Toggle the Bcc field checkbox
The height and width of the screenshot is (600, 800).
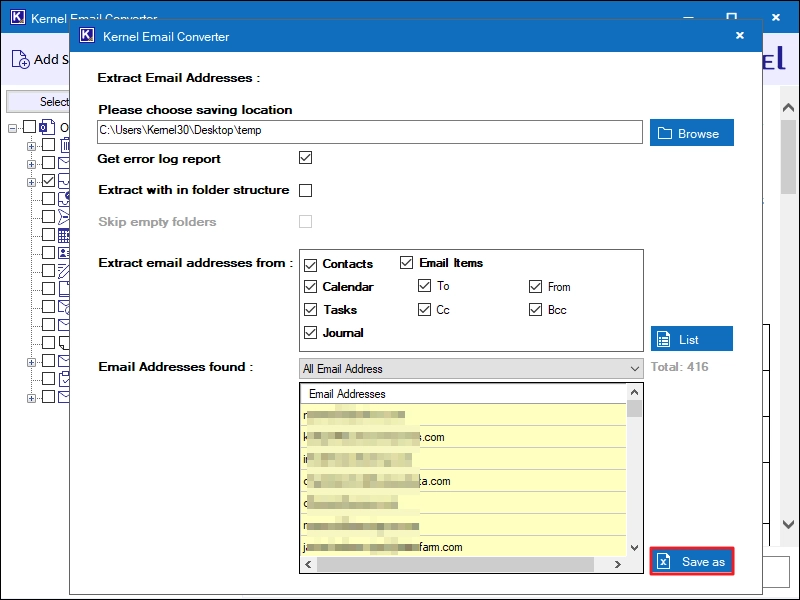535,309
